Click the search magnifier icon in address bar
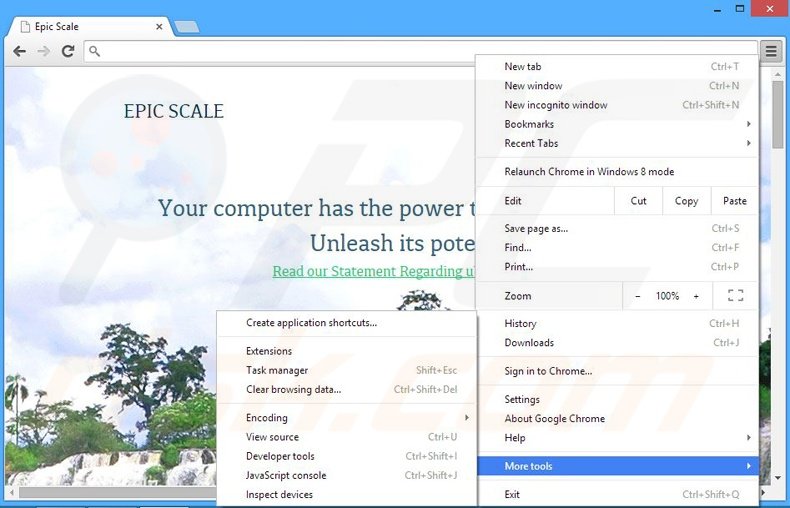 94,51
